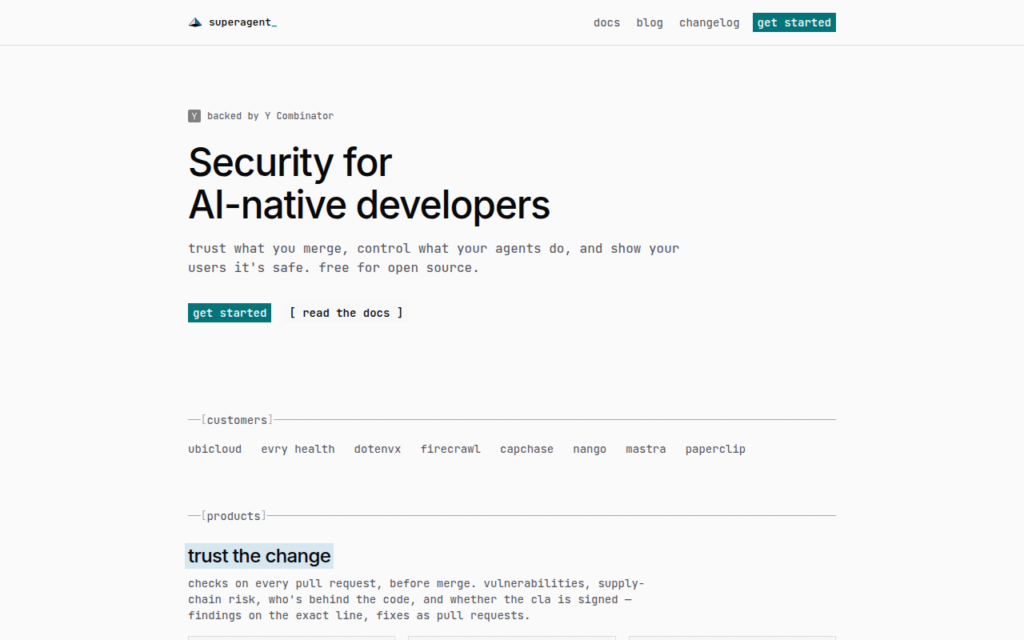Click the Security for AI-native developers headline
The image size is (1024, 640).
[x=369, y=183]
